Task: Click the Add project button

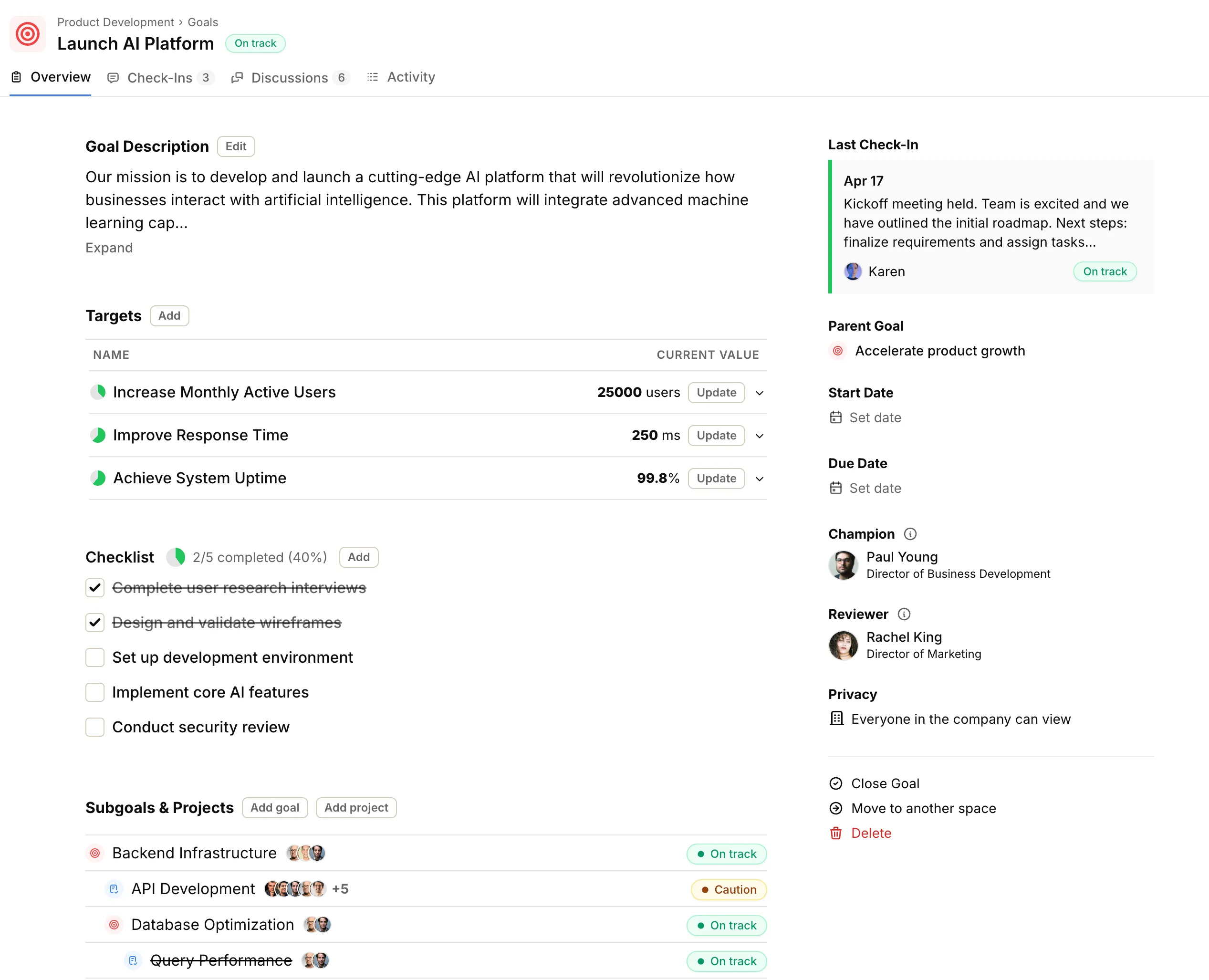Action: click(355, 807)
